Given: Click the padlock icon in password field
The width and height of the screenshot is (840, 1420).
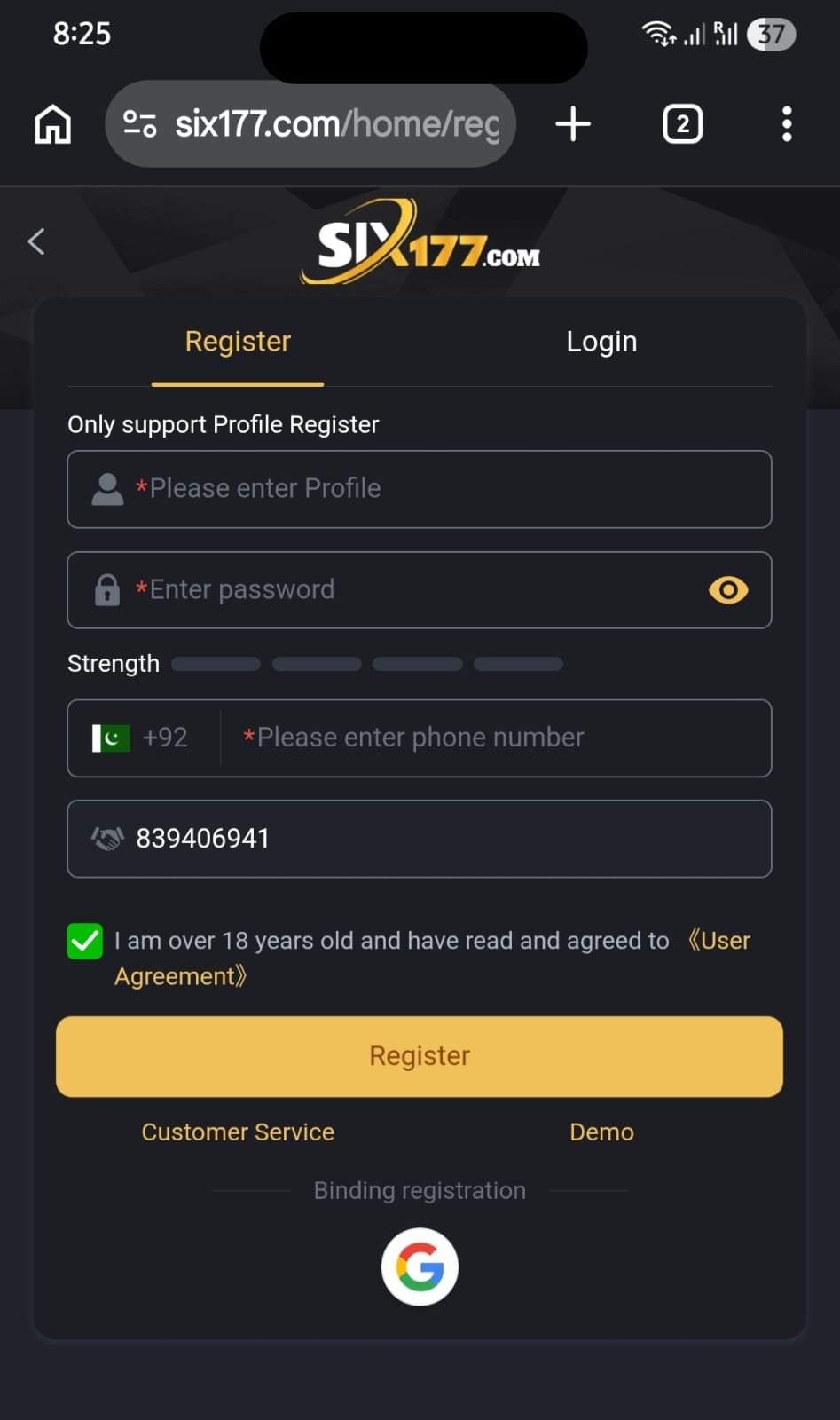Looking at the screenshot, I should pyautogui.click(x=107, y=589).
